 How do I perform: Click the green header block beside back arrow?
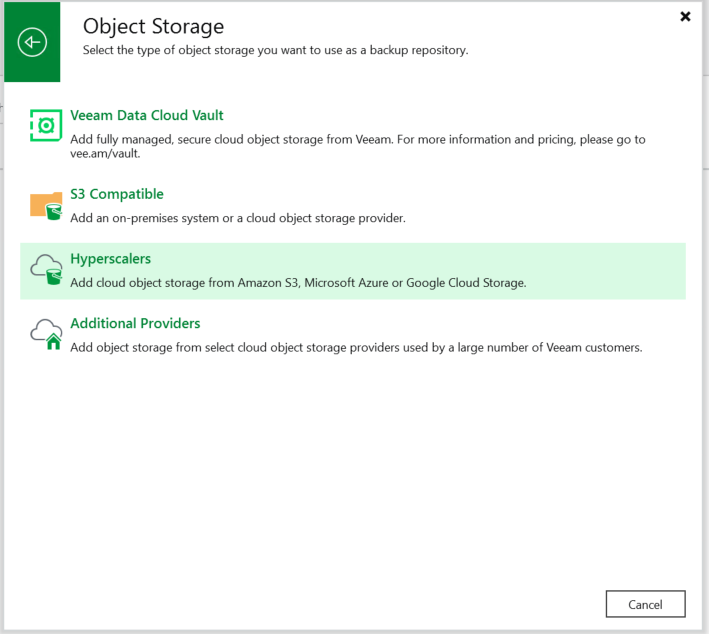click(x=32, y=68)
